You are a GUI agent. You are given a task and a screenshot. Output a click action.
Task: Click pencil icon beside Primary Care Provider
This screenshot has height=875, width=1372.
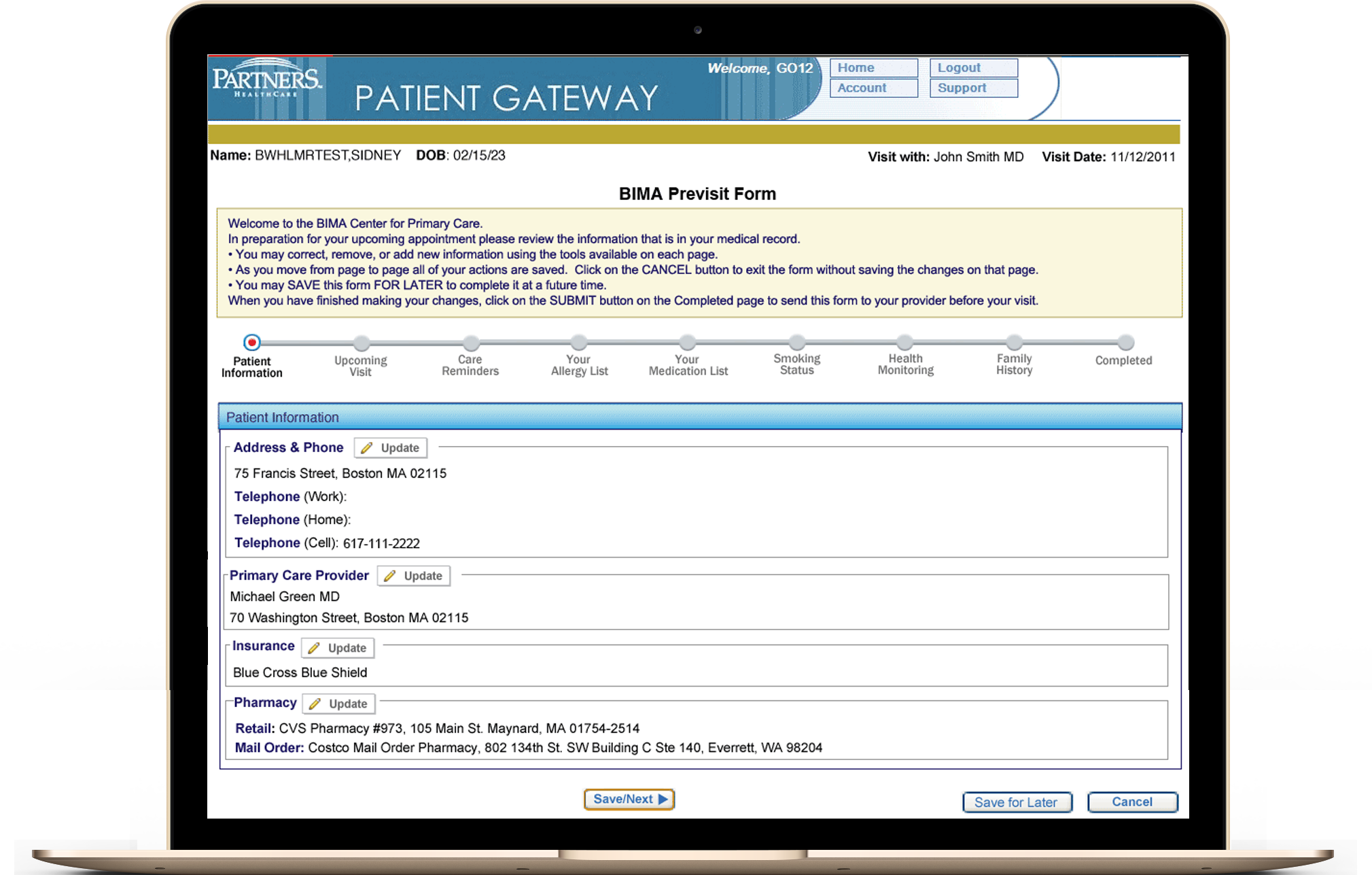390,576
